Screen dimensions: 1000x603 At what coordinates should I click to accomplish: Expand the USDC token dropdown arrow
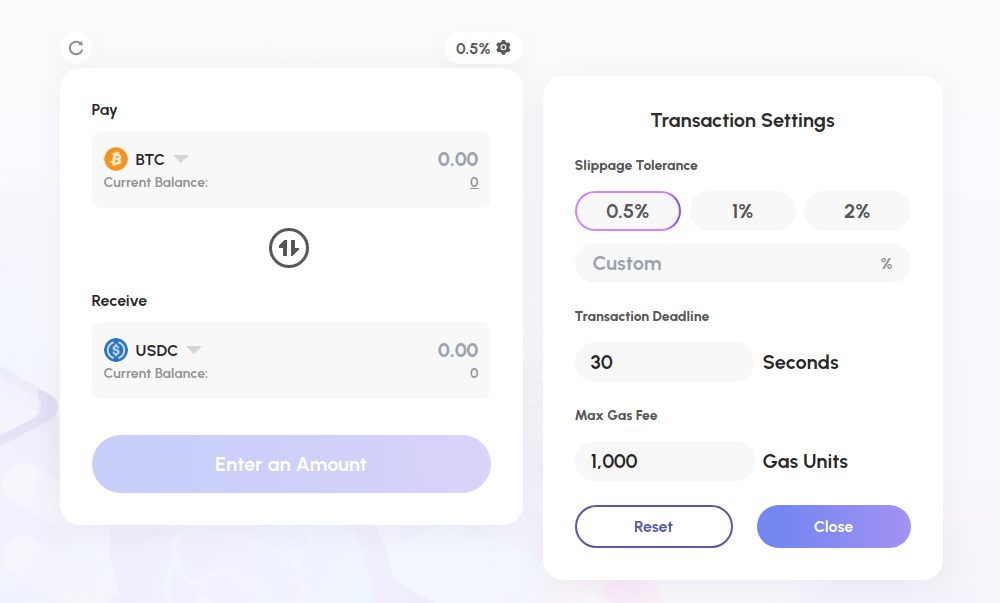(x=194, y=349)
